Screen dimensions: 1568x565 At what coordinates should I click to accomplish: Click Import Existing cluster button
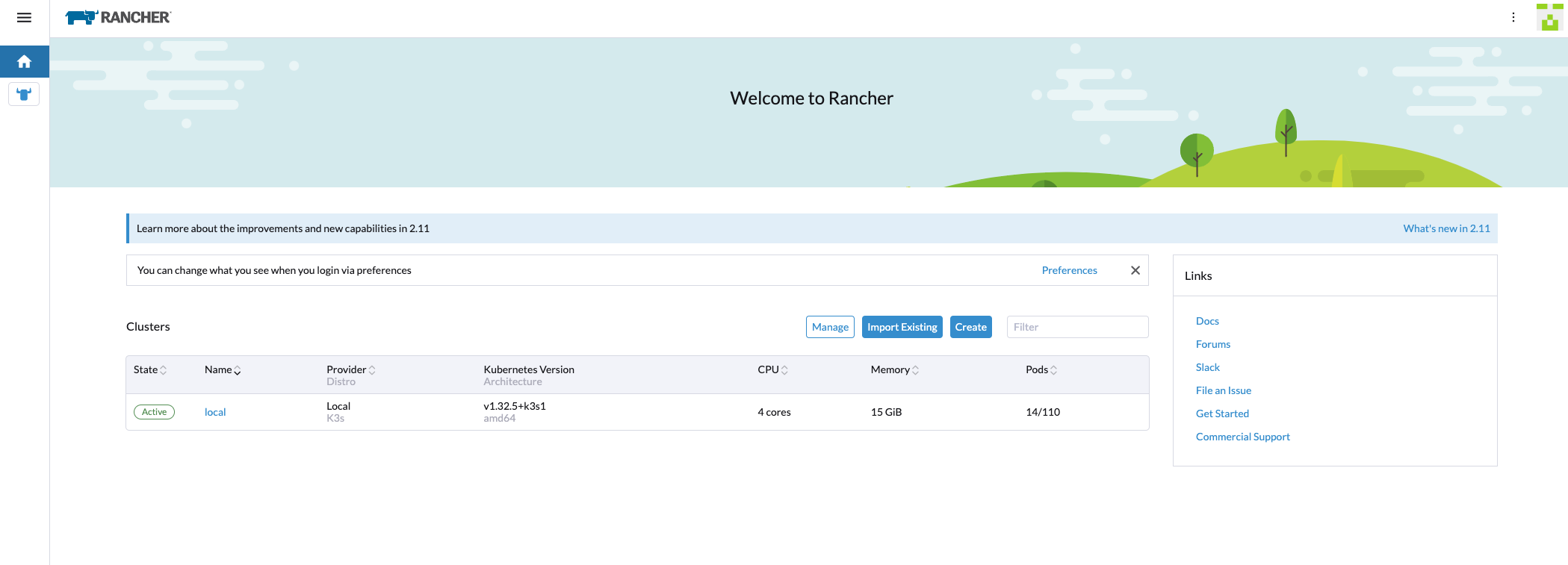pyautogui.click(x=902, y=327)
